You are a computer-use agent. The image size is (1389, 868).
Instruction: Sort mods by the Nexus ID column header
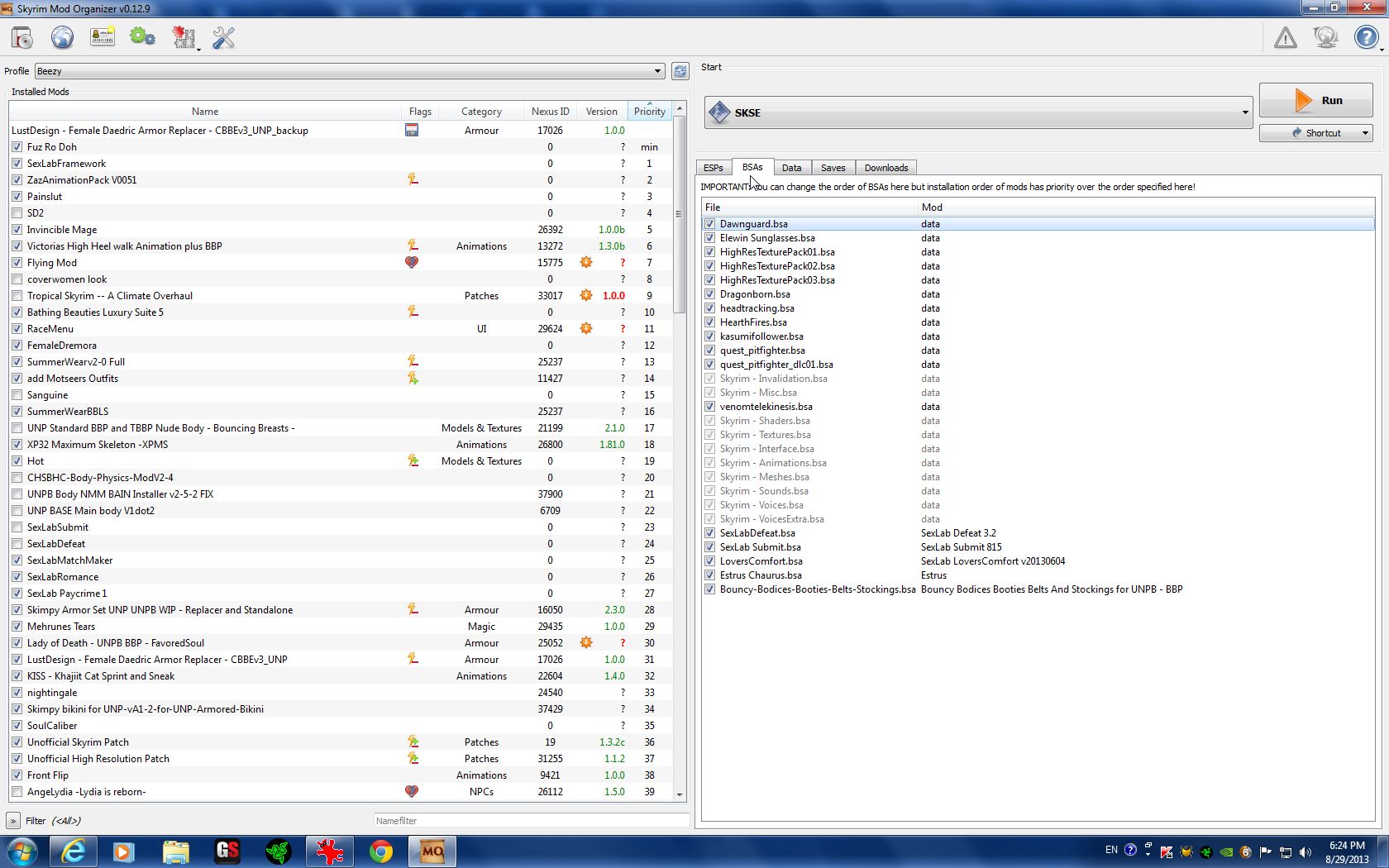pyautogui.click(x=551, y=112)
